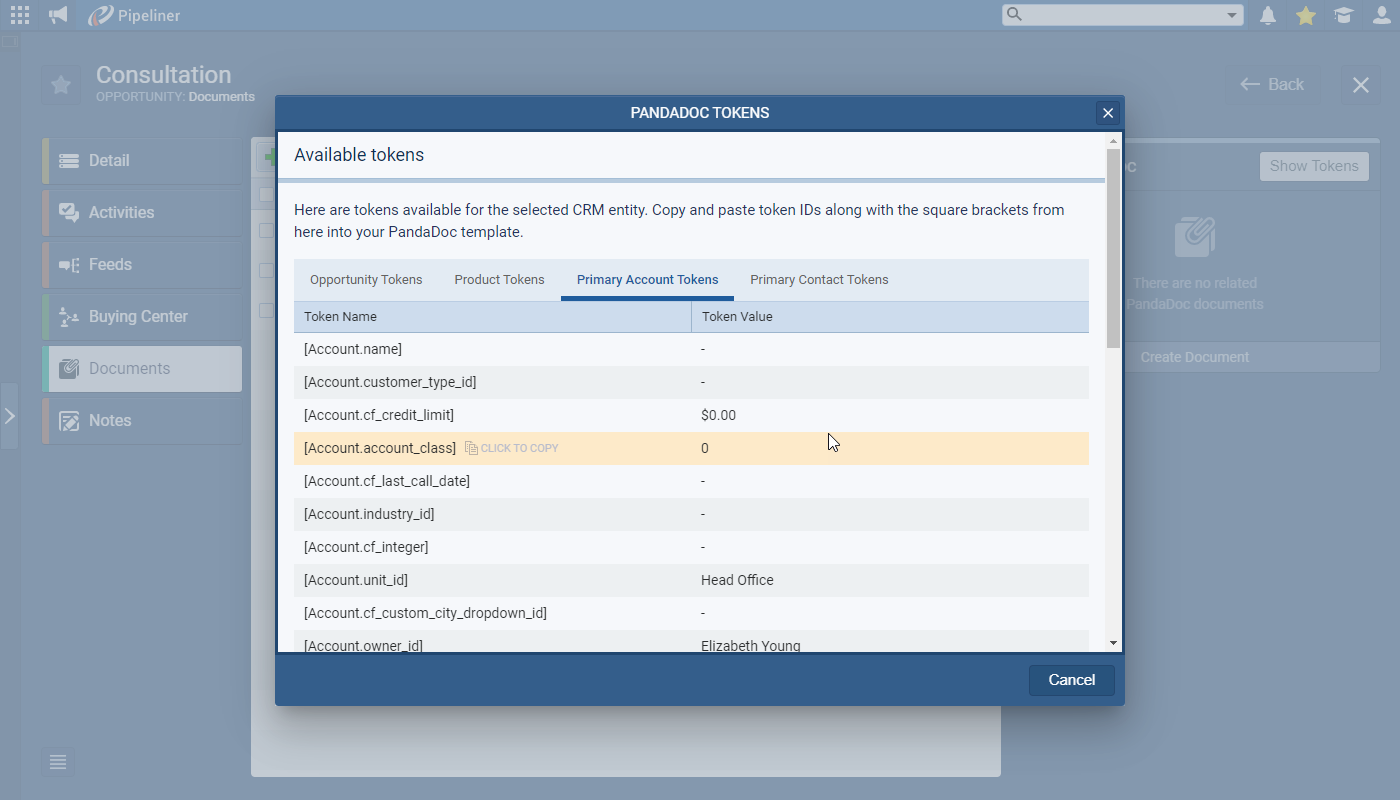Expand the left collapsed side panel arrow
Screen dimensions: 1400x800
click(9, 415)
